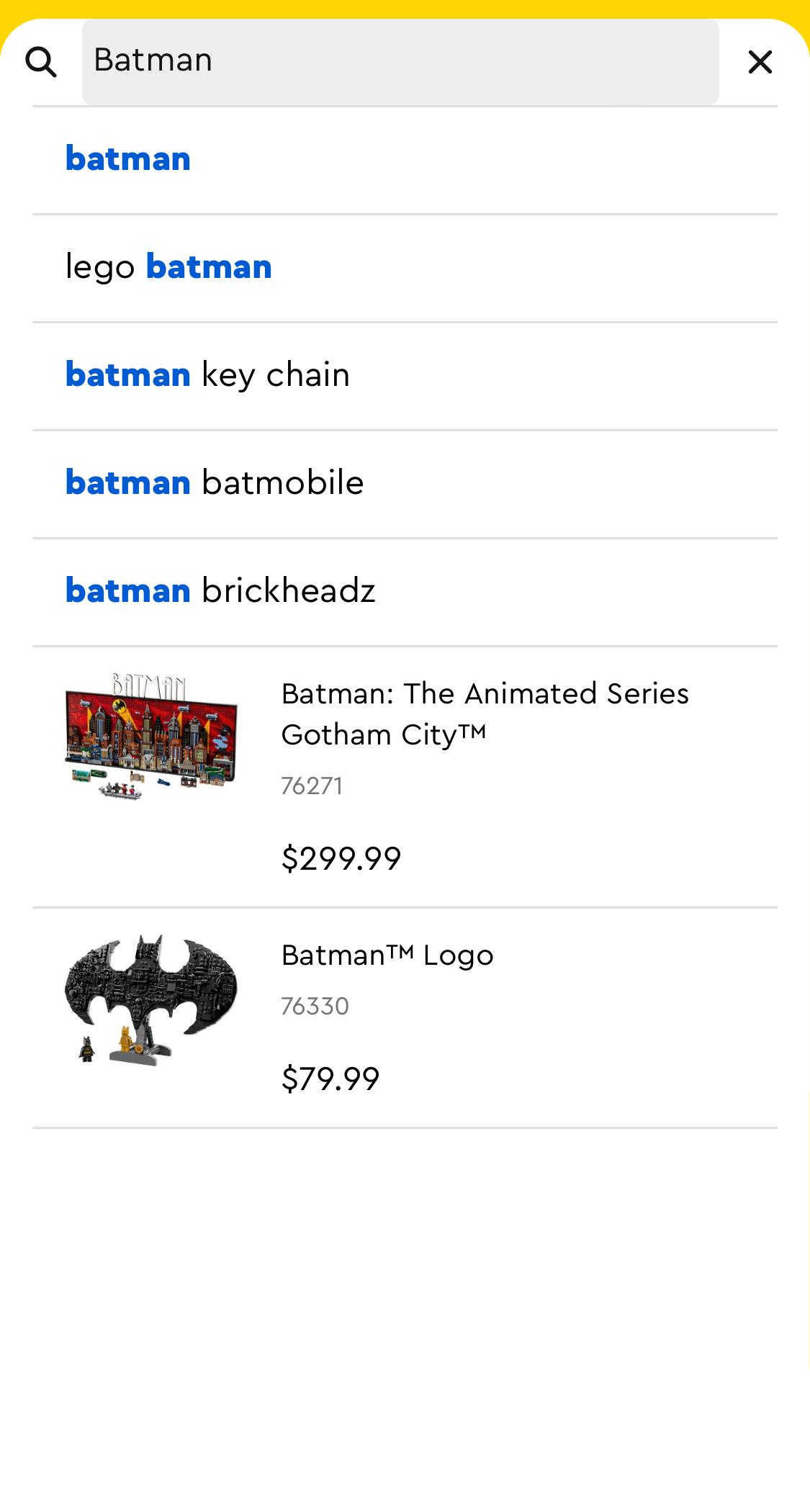Click the set number 76271
Screen dimensions: 810x1512
click(311, 786)
